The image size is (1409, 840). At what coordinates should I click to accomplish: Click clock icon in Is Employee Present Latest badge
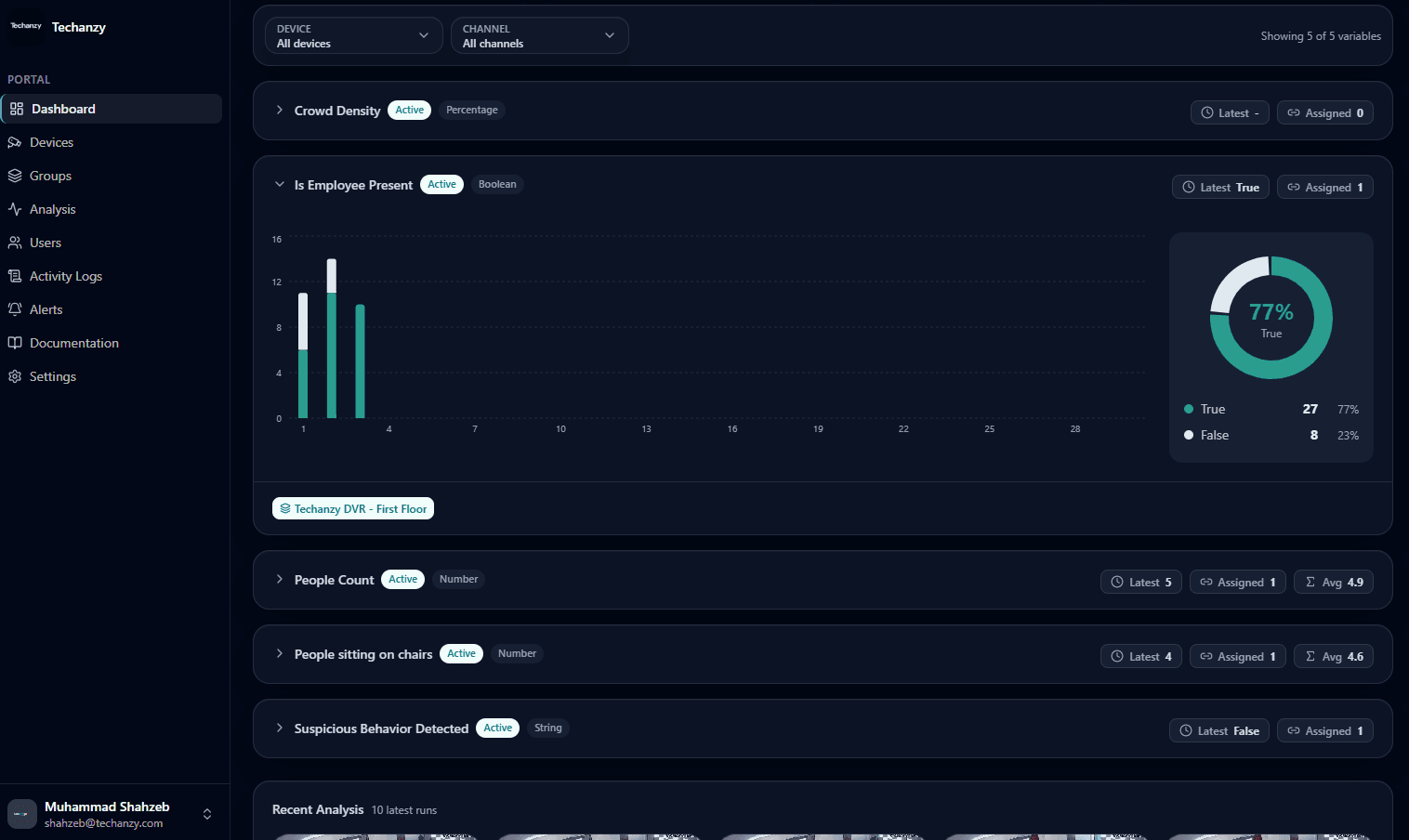[1189, 187]
